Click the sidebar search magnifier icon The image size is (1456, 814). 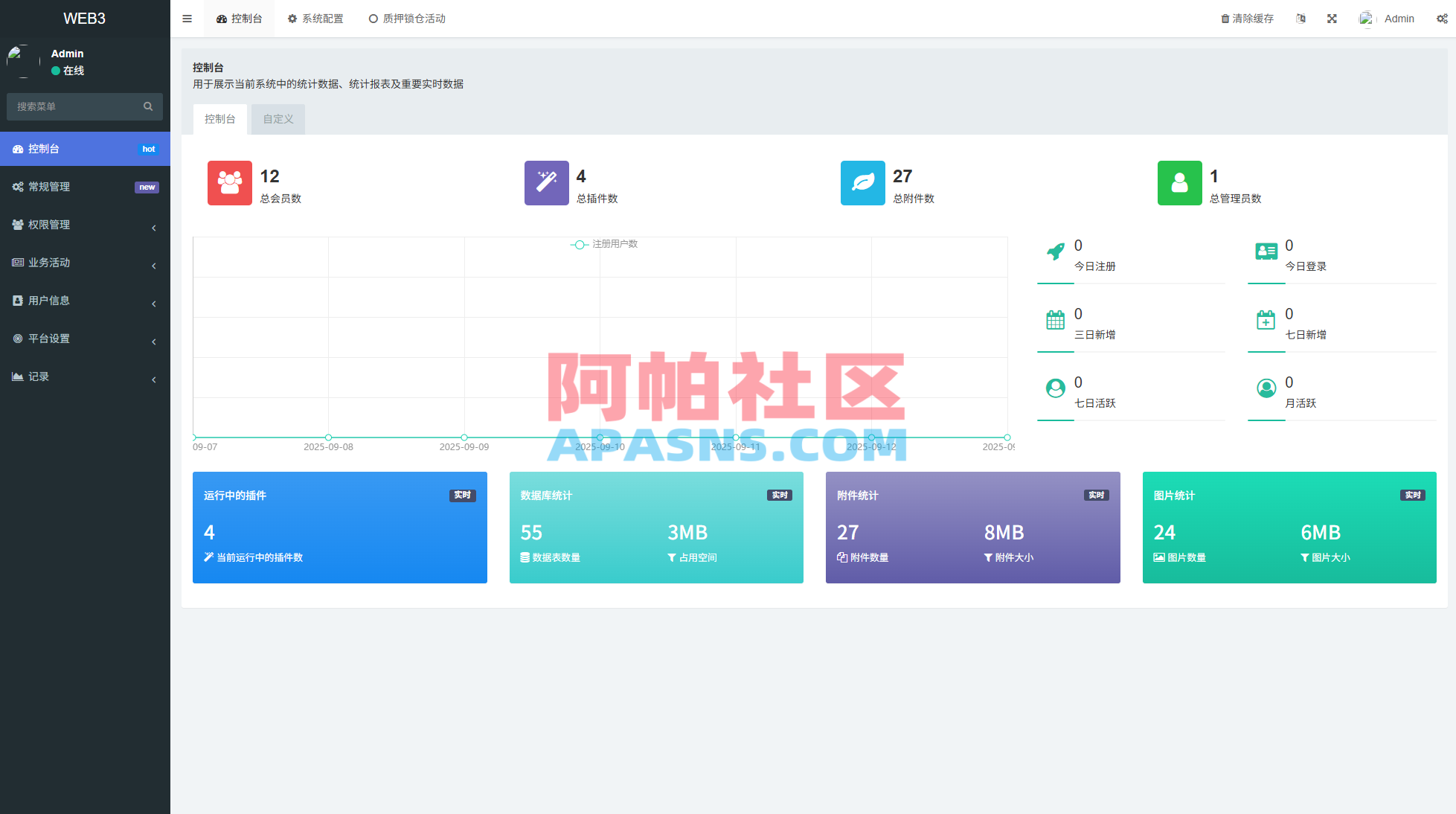(148, 106)
